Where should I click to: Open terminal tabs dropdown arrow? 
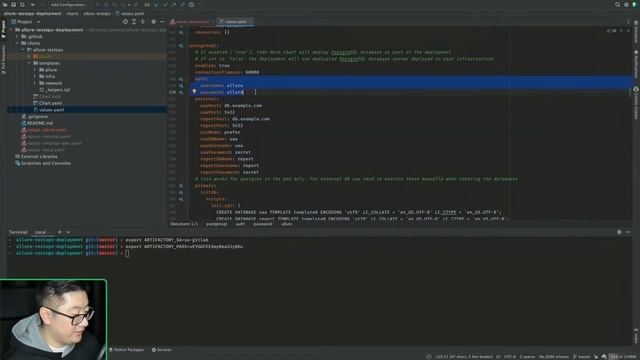click(68, 232)
